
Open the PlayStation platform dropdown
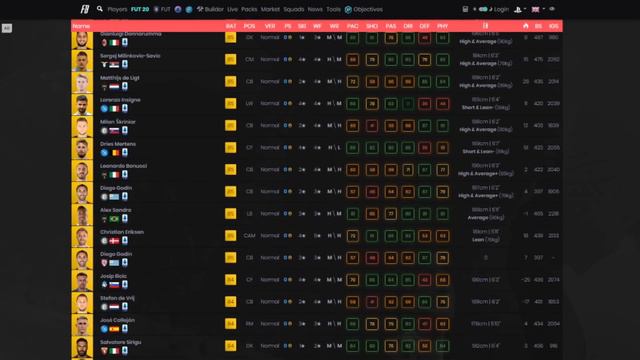coord(520,9)
